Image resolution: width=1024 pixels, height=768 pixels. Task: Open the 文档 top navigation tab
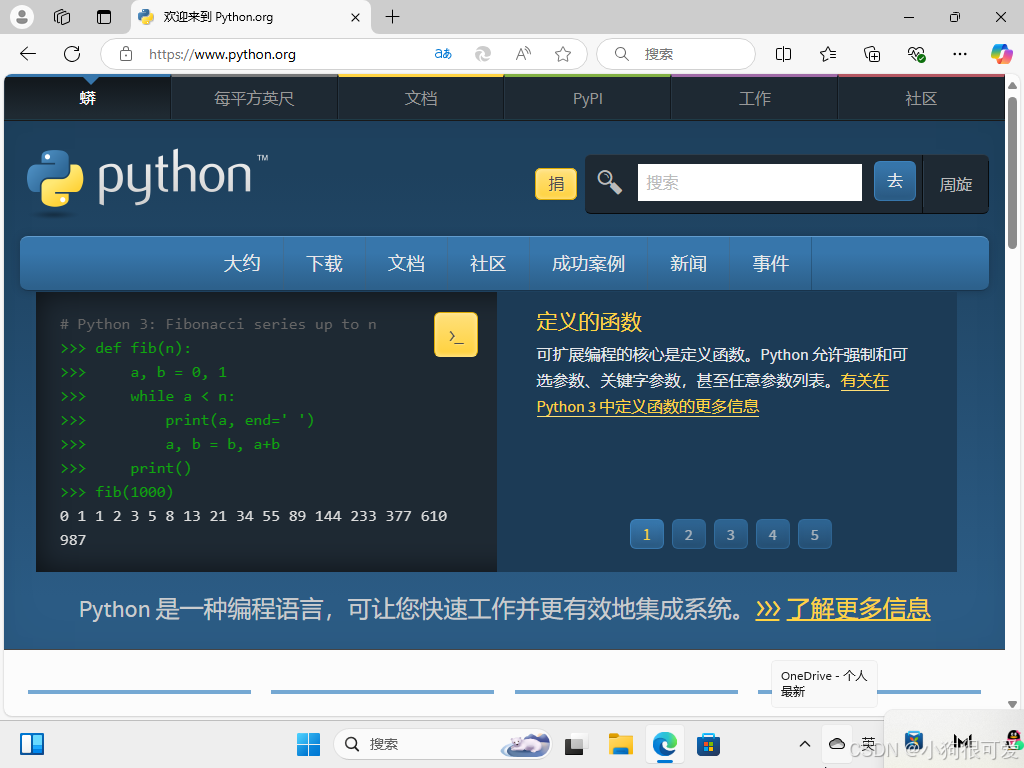coord(421,99)
